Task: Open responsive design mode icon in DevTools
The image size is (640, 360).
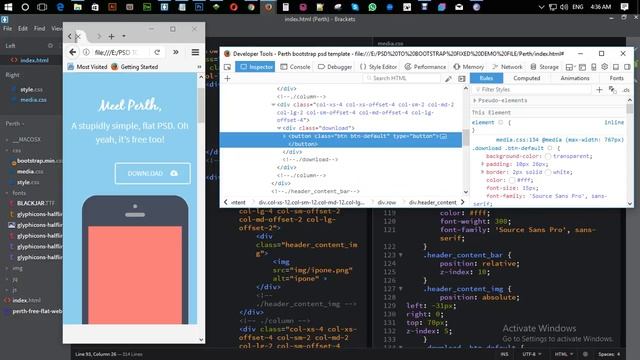Action: [593, 67]
